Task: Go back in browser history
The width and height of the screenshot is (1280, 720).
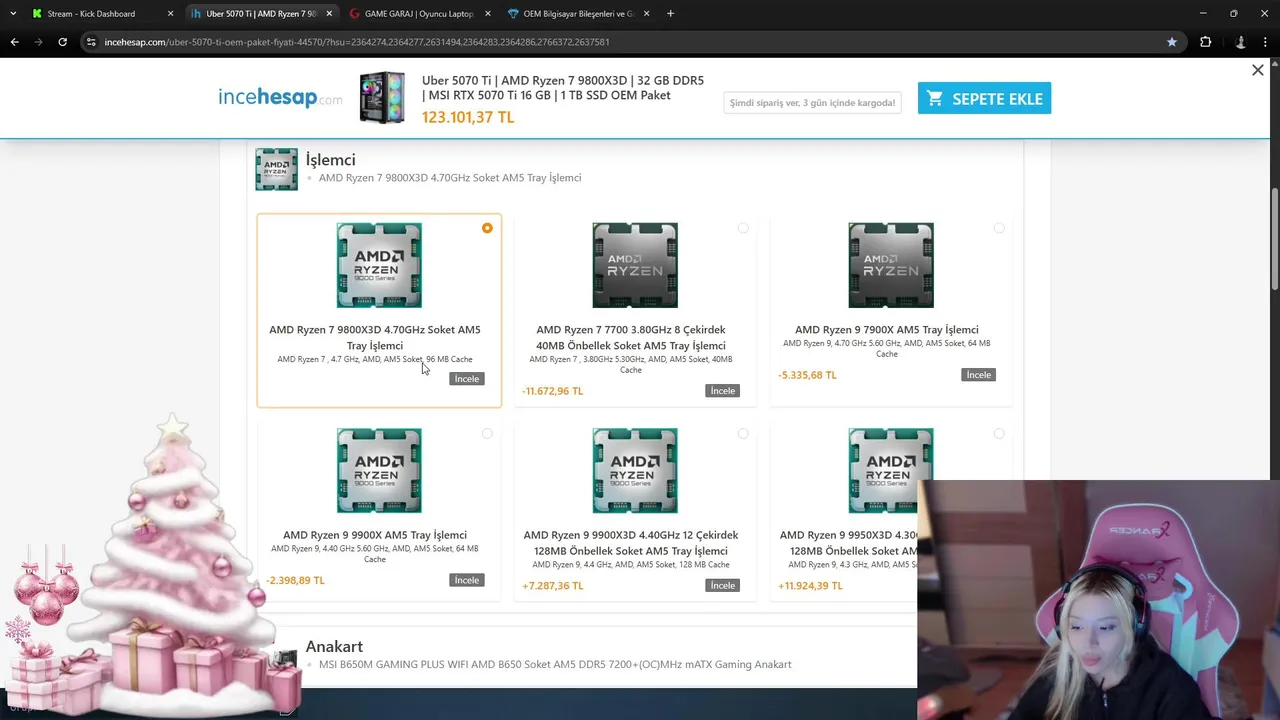Action: coord(14,42)
